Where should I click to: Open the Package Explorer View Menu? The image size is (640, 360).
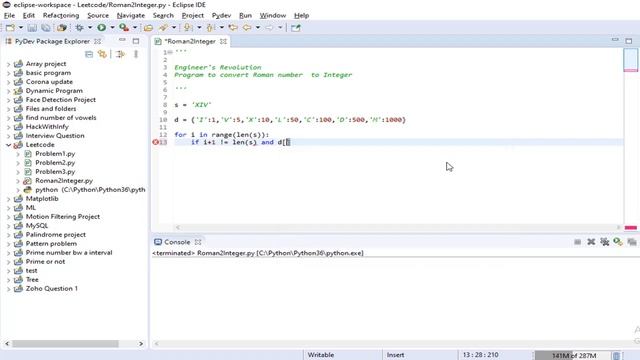tap(136, 54)
